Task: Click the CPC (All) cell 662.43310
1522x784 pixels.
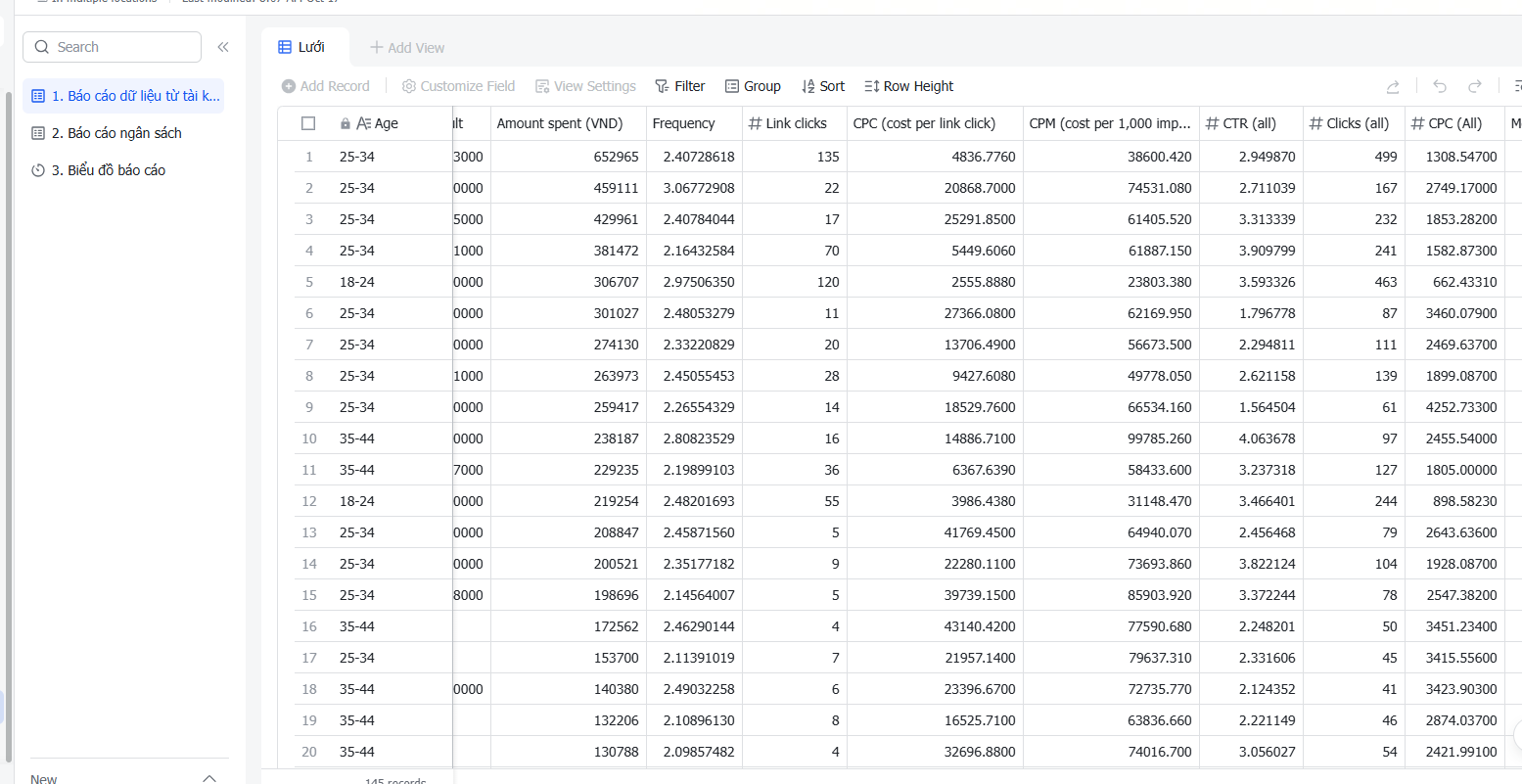Action: pyautogui.click(x=1454, y=282)
